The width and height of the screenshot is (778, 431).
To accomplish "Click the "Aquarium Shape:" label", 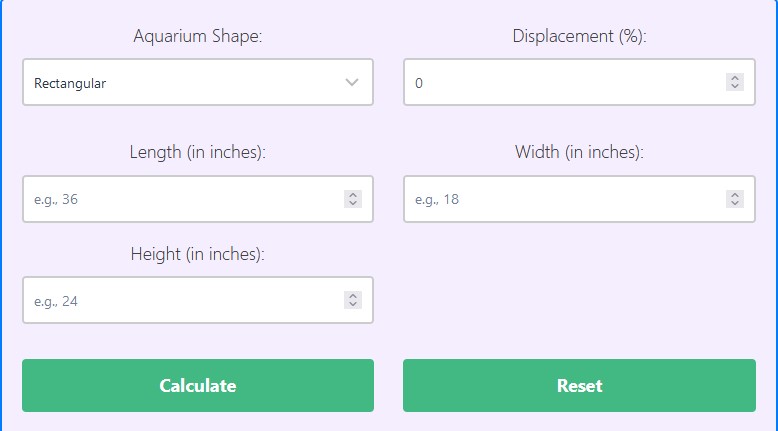I will click(198, 37).
